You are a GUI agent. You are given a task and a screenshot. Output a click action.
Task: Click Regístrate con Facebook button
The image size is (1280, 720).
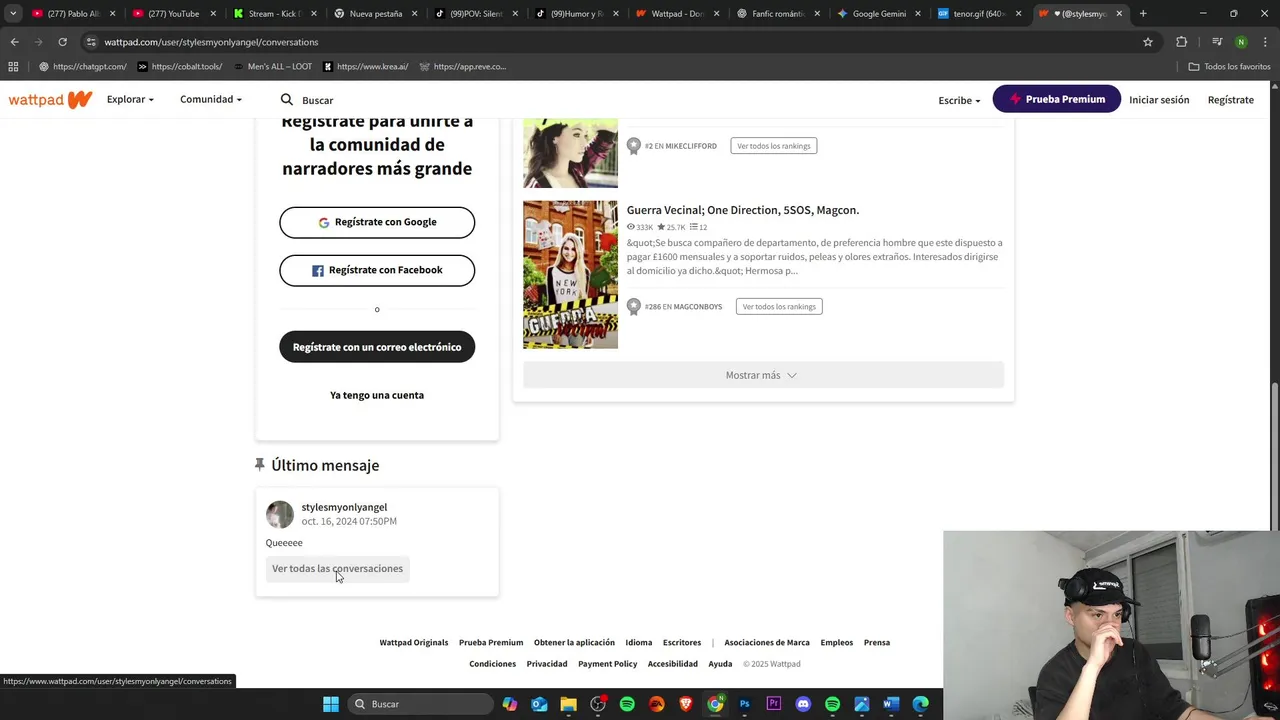pyautogui.click(x=377, y=270)
